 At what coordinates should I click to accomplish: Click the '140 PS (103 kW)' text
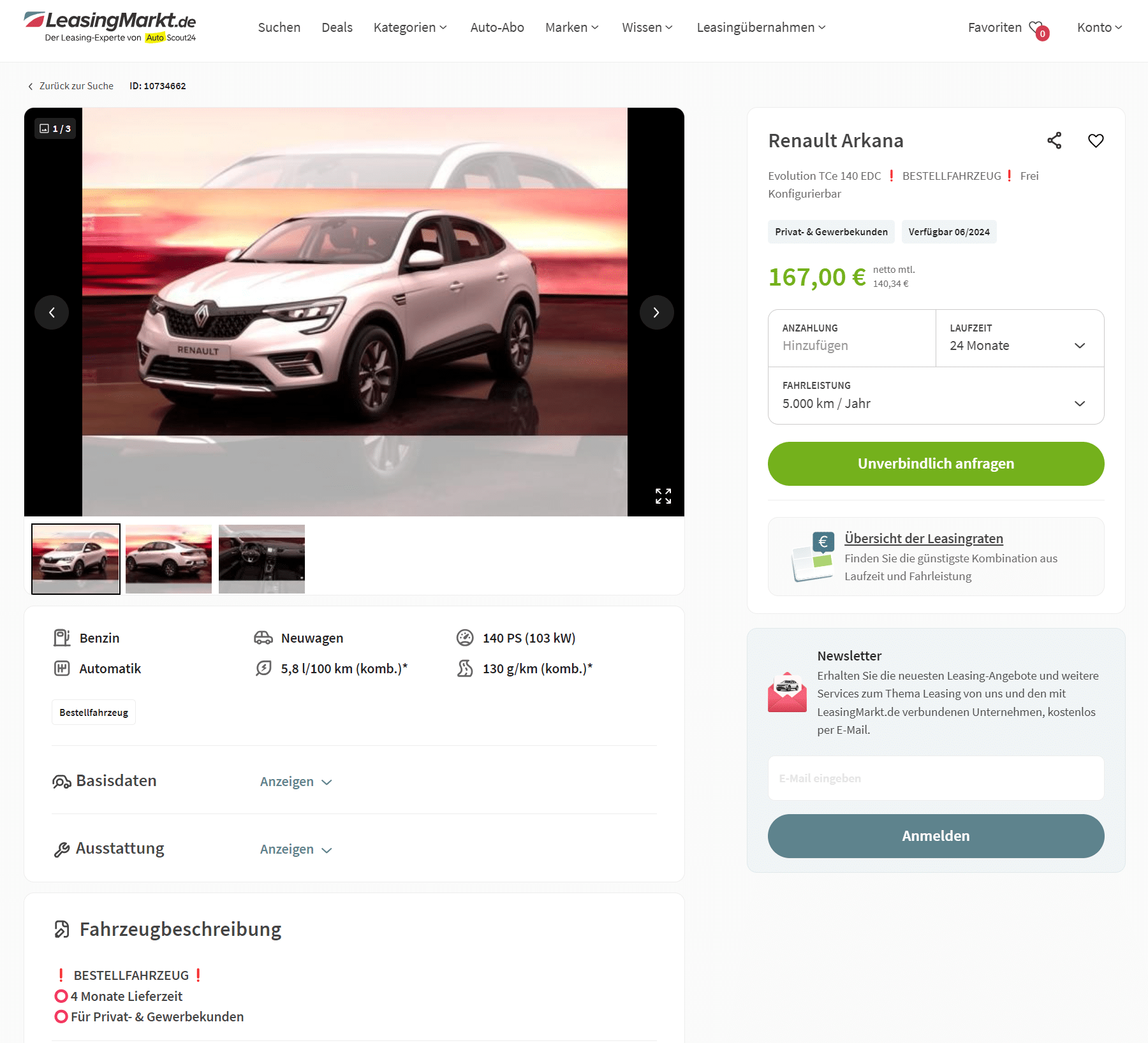tap(529, 638)
